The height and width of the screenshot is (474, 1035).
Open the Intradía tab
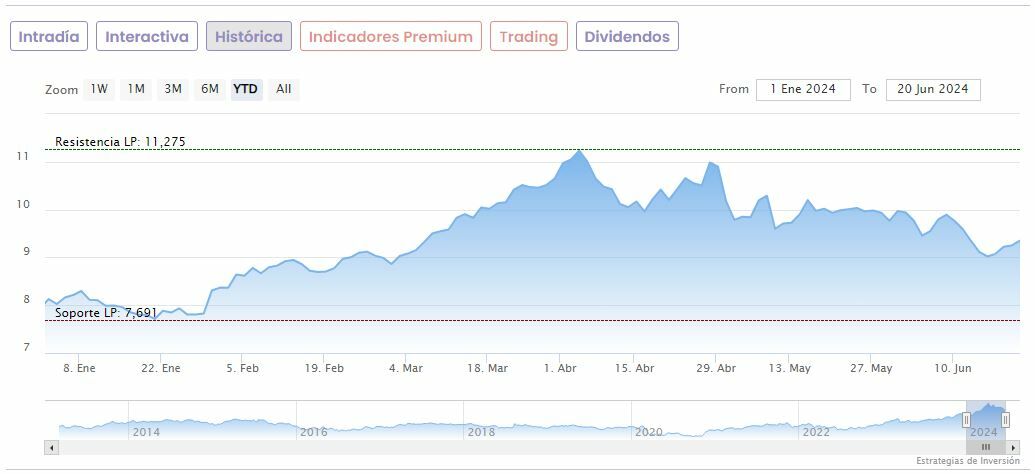click(x=49, y=37)
